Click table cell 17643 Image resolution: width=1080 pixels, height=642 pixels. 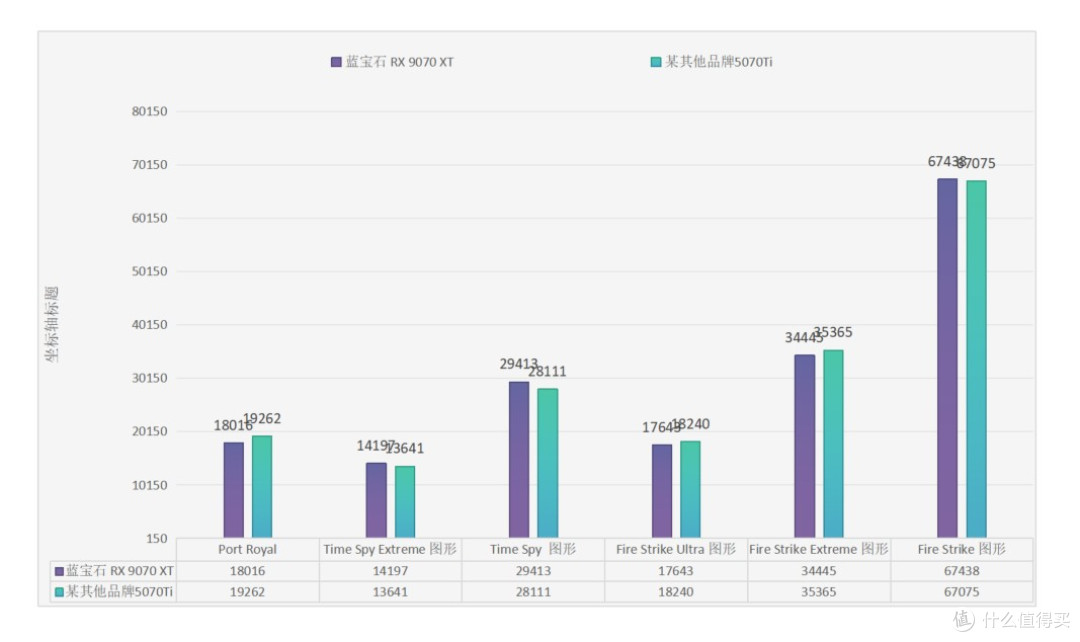click(x=676, y=571)
